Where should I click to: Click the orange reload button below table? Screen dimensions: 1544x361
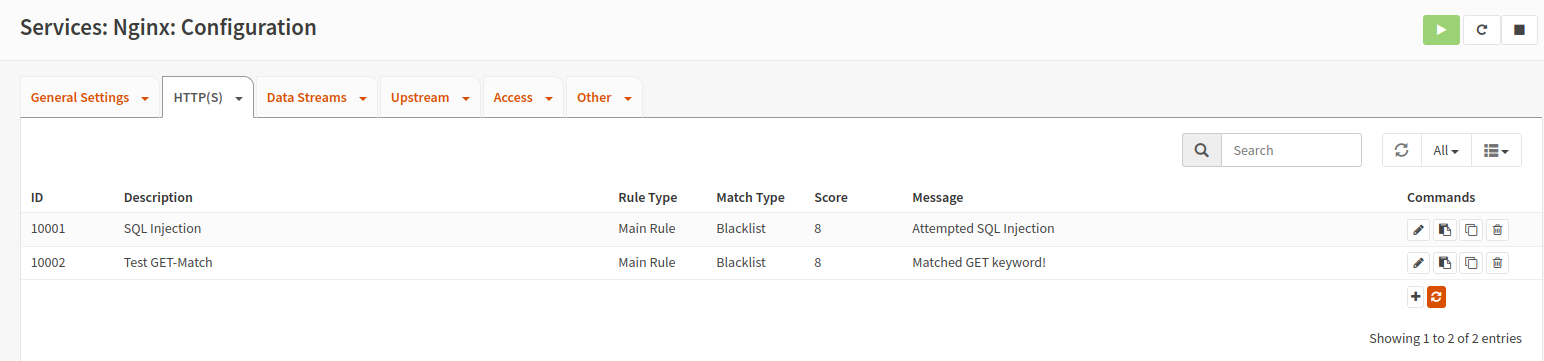coord(1437,296)
